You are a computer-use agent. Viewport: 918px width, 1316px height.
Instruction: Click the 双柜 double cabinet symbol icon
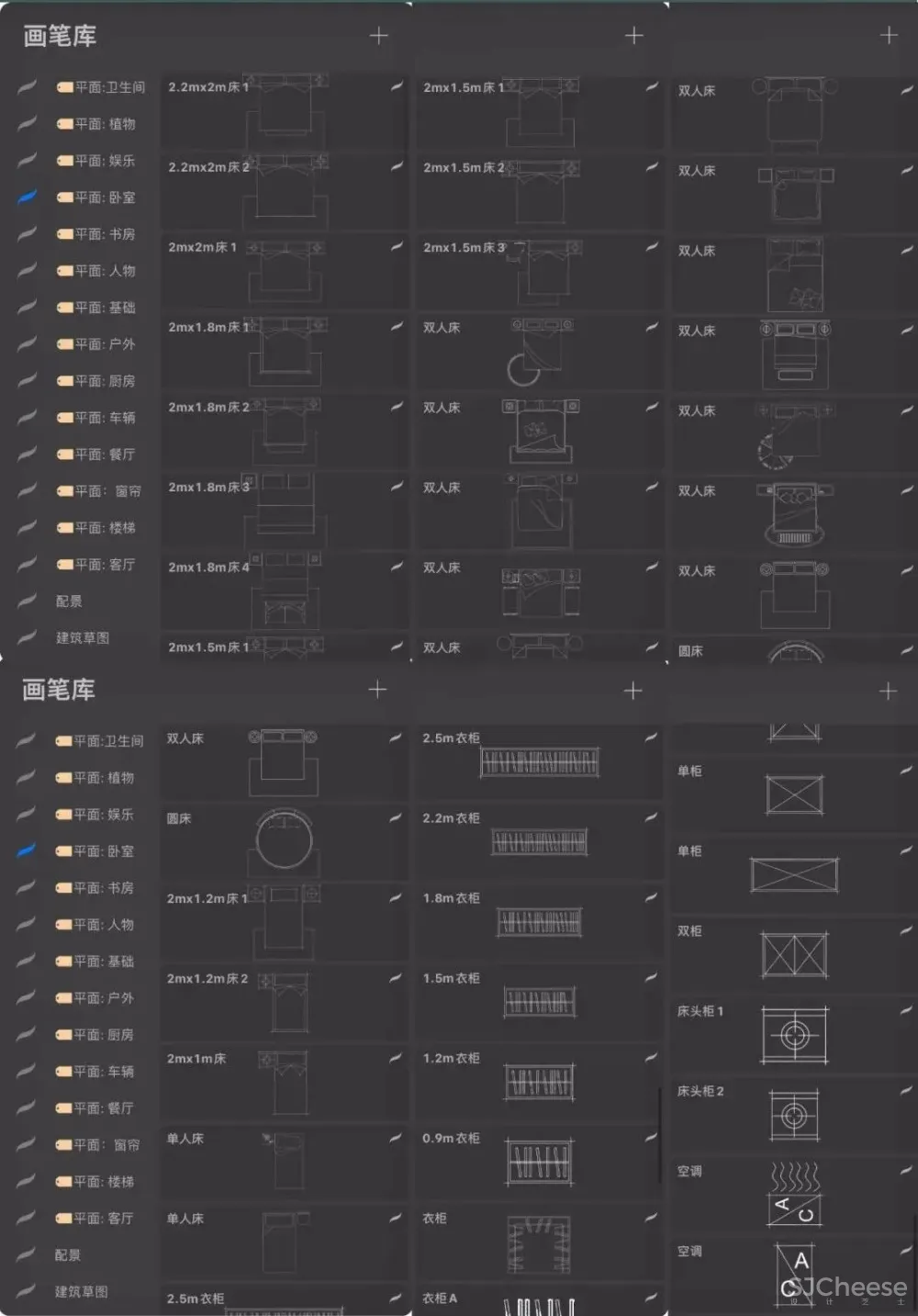[x=794, y=955]
